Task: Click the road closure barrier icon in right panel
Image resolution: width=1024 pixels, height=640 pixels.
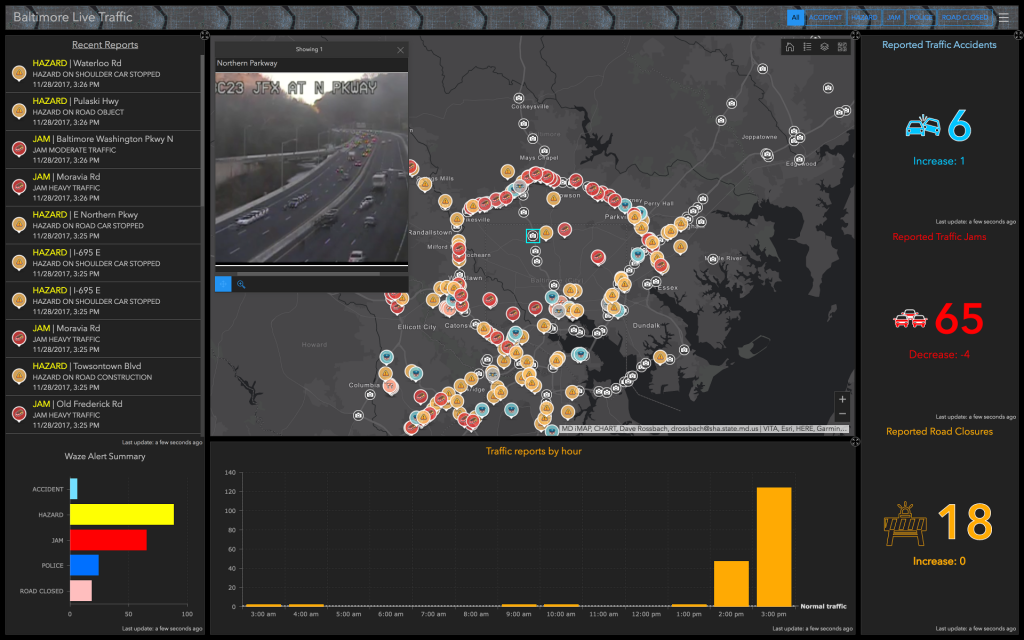Action: point(903,523)
